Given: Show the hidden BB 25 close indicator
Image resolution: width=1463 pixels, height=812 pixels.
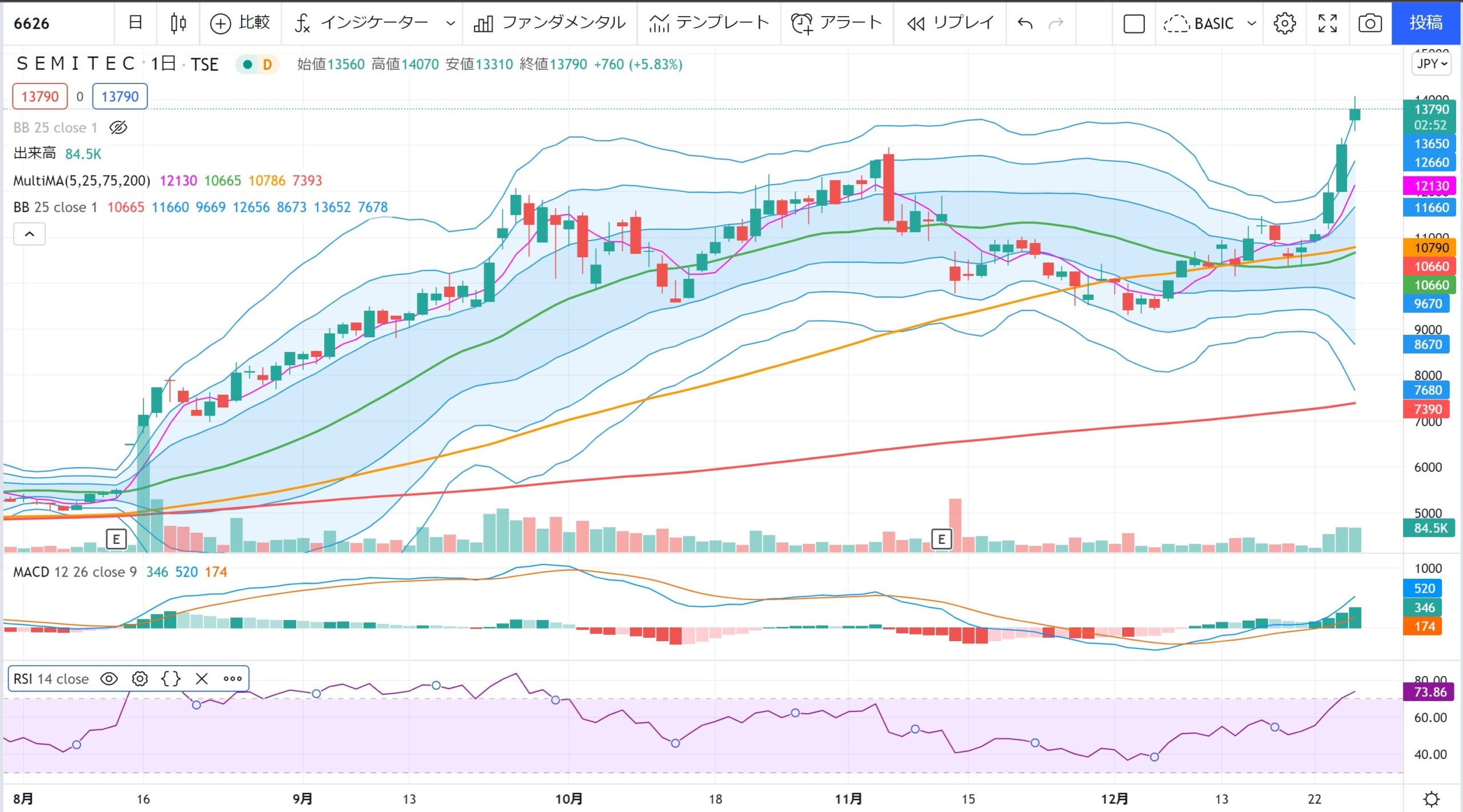Looking at the screenshot, I should 118,127.
